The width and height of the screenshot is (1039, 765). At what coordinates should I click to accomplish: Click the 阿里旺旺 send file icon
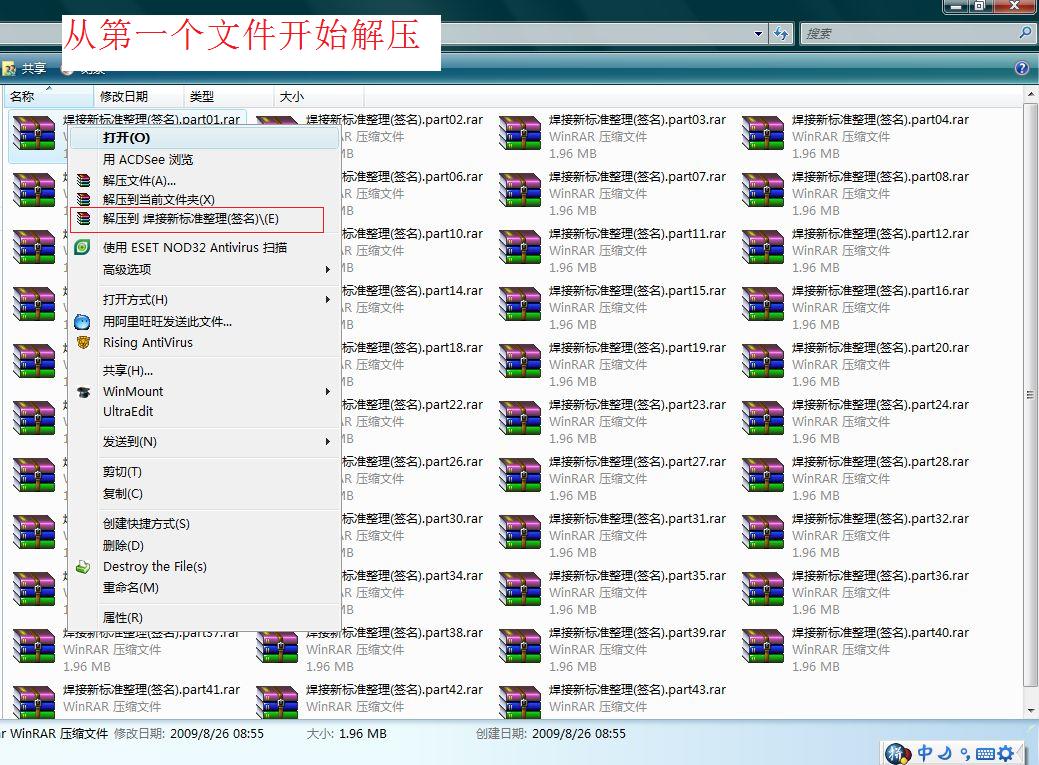pos(82,321)
